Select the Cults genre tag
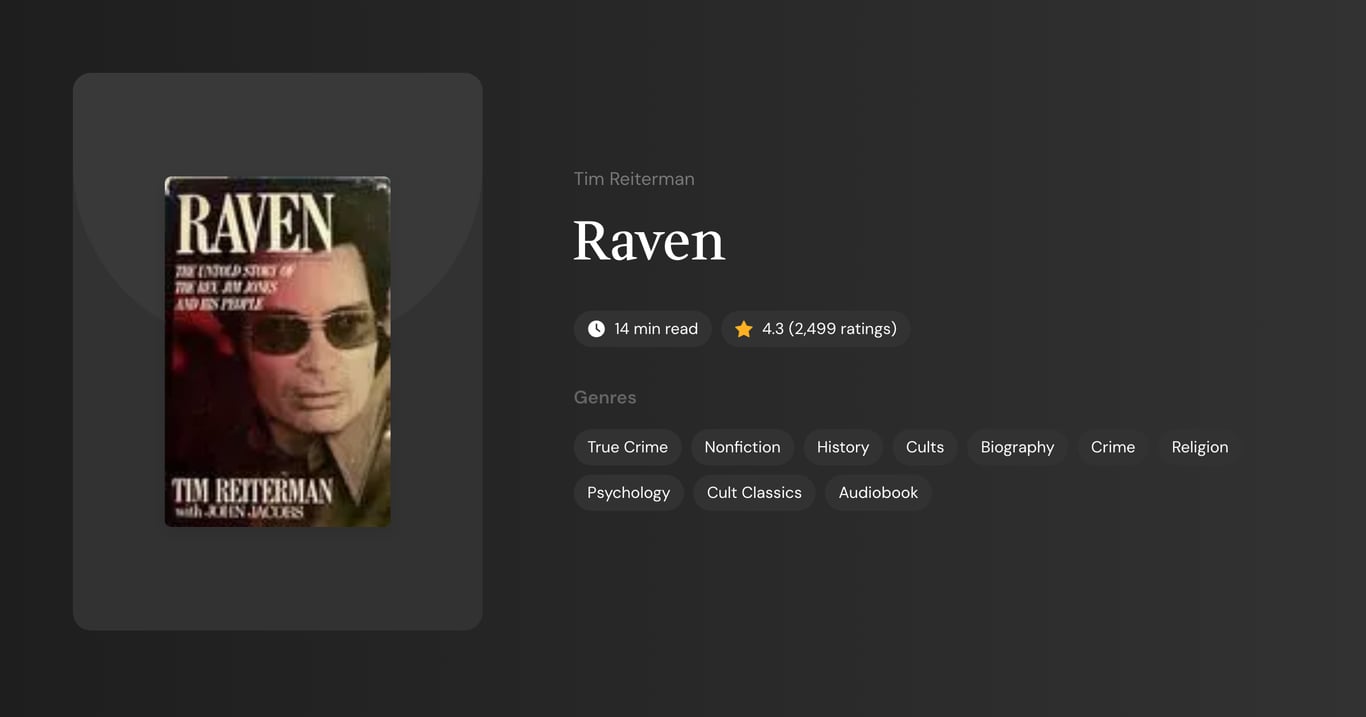 [924, 447]
